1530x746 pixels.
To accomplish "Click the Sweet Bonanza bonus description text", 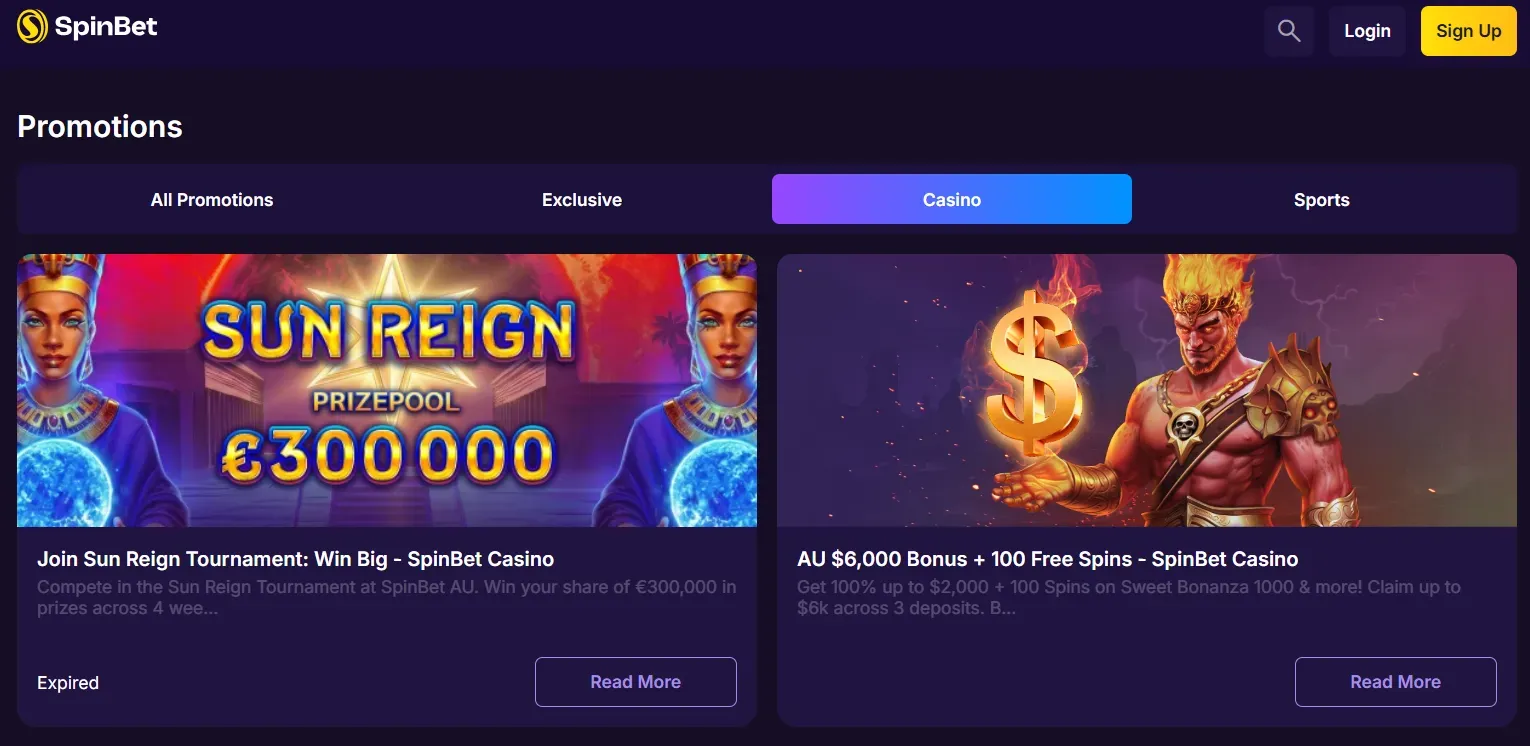I will coord(1130,597).
